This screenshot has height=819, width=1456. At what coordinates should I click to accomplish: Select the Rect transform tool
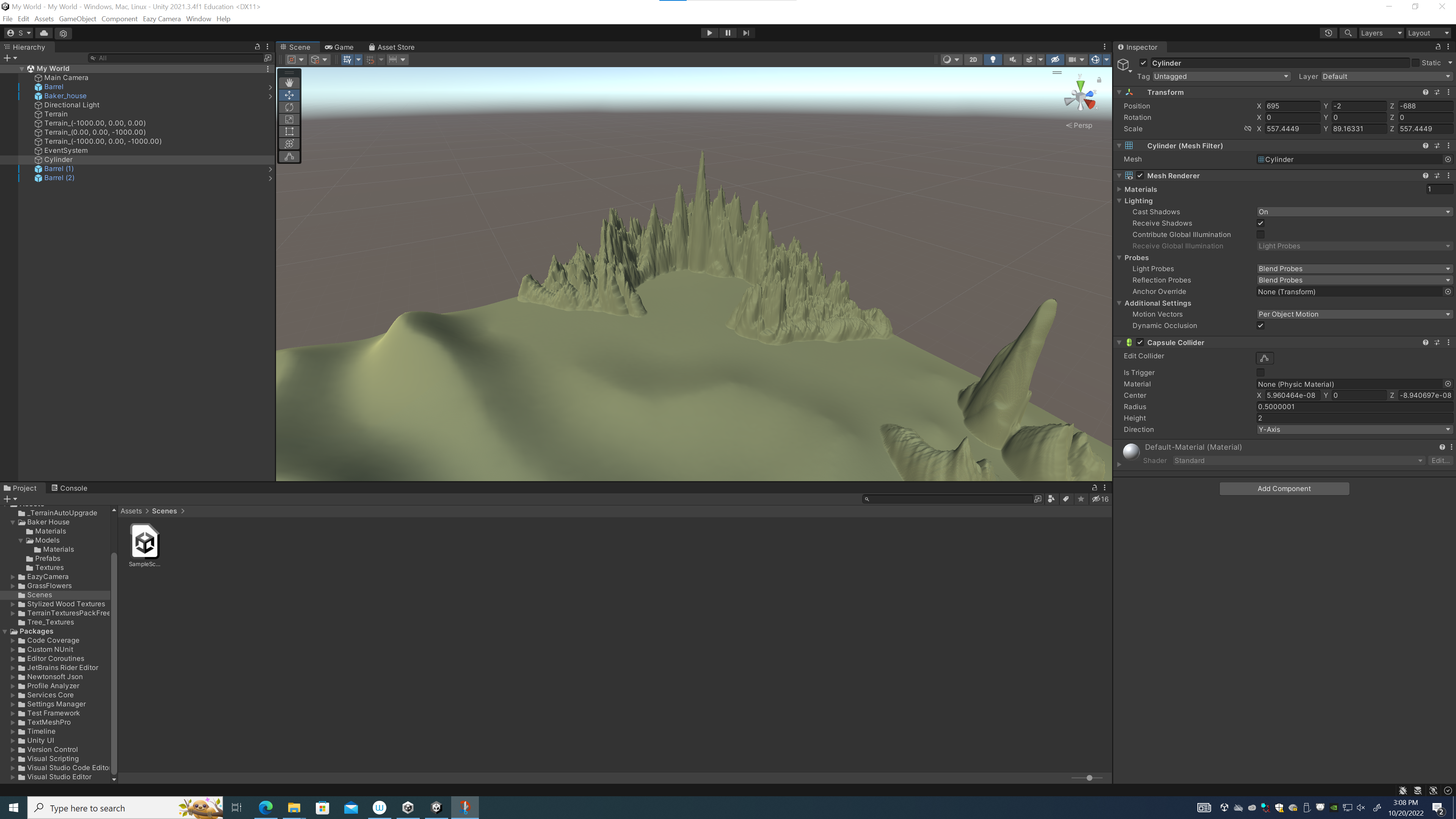pyautogui.click(x=289, y=132)
